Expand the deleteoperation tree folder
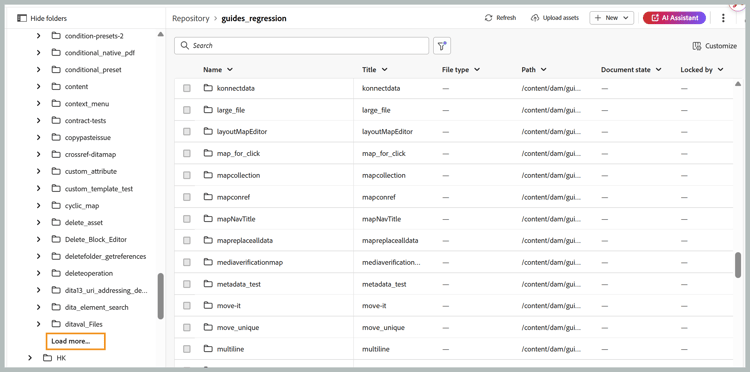The image size is (750, 372). coord(38,273)
